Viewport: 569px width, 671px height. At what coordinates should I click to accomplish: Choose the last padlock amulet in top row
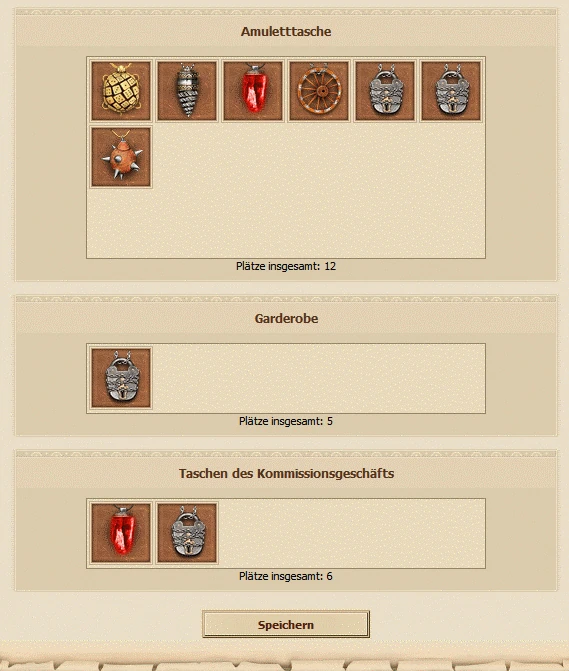point(451,91)
